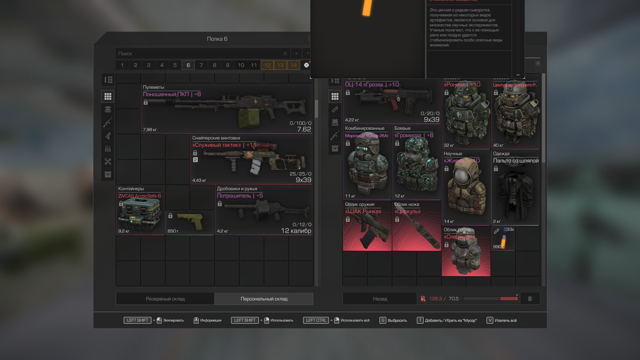Viewport: 640px width, 360px height.
Task: Filter storage by crate container icon
Action: click(108, 175)
